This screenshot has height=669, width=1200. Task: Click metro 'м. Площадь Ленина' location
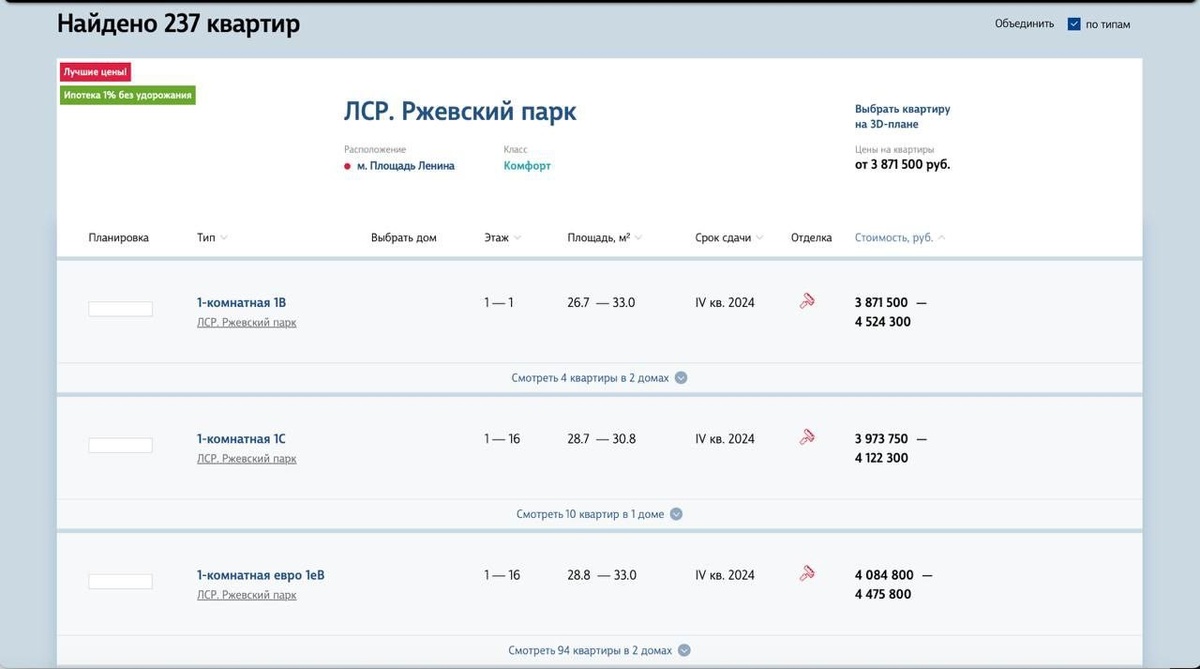pos(399,166)
